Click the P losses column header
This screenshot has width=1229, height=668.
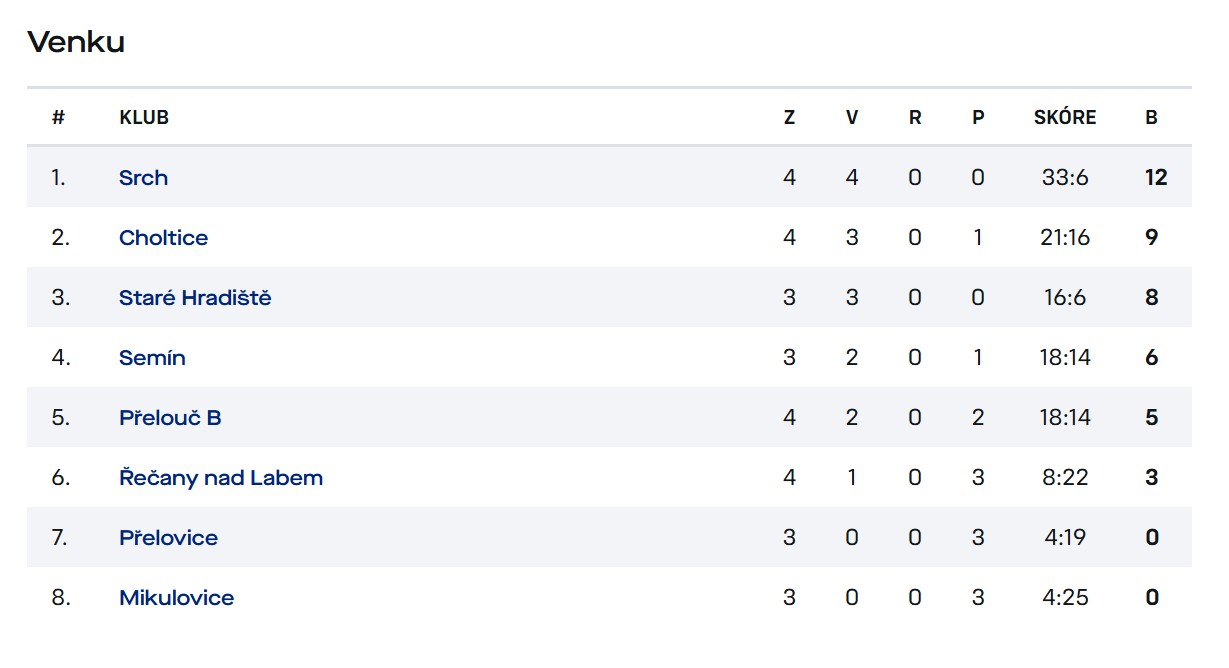point(978,117)
